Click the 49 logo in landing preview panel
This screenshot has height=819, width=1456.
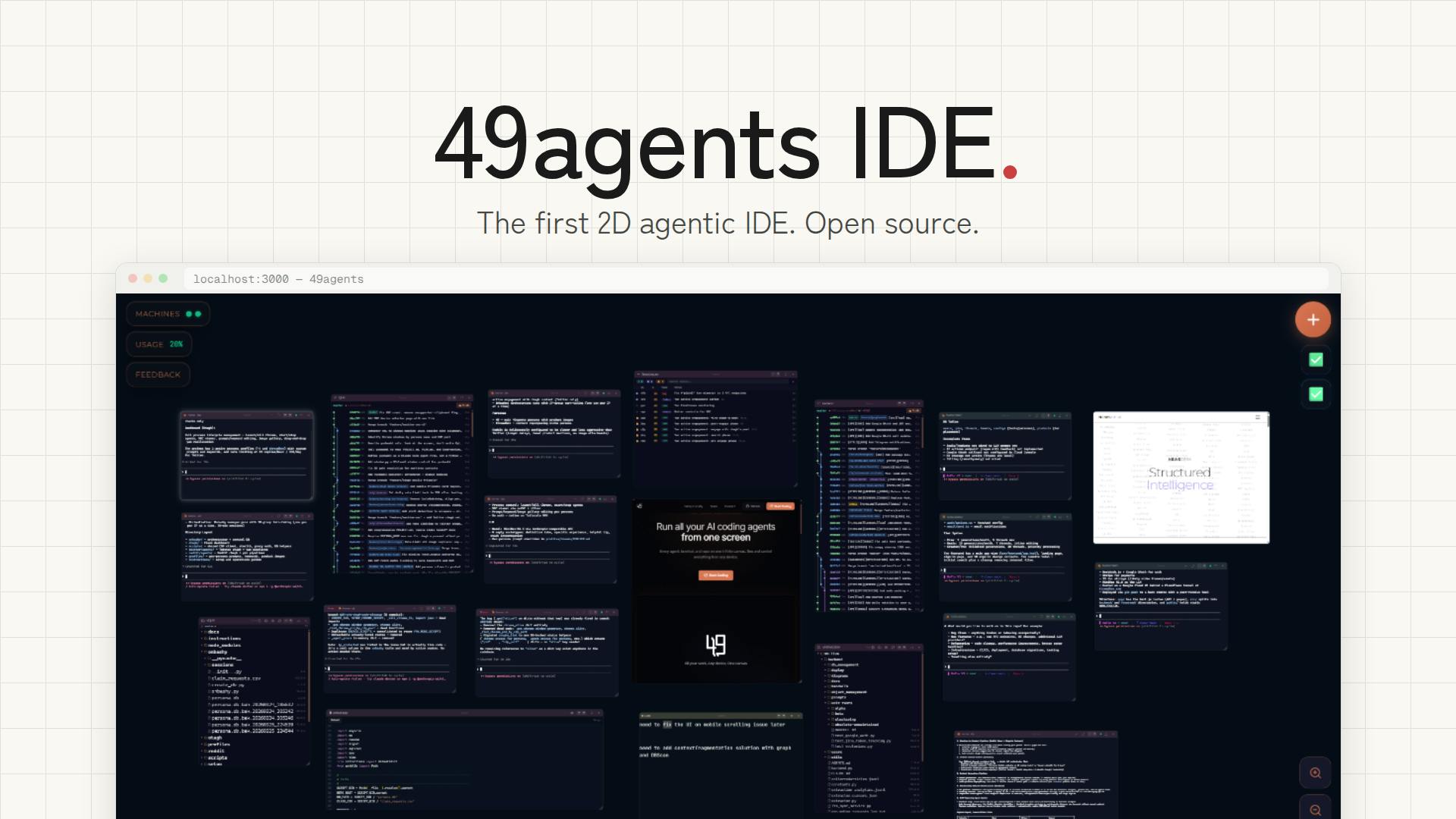click(x=716, y=645)
